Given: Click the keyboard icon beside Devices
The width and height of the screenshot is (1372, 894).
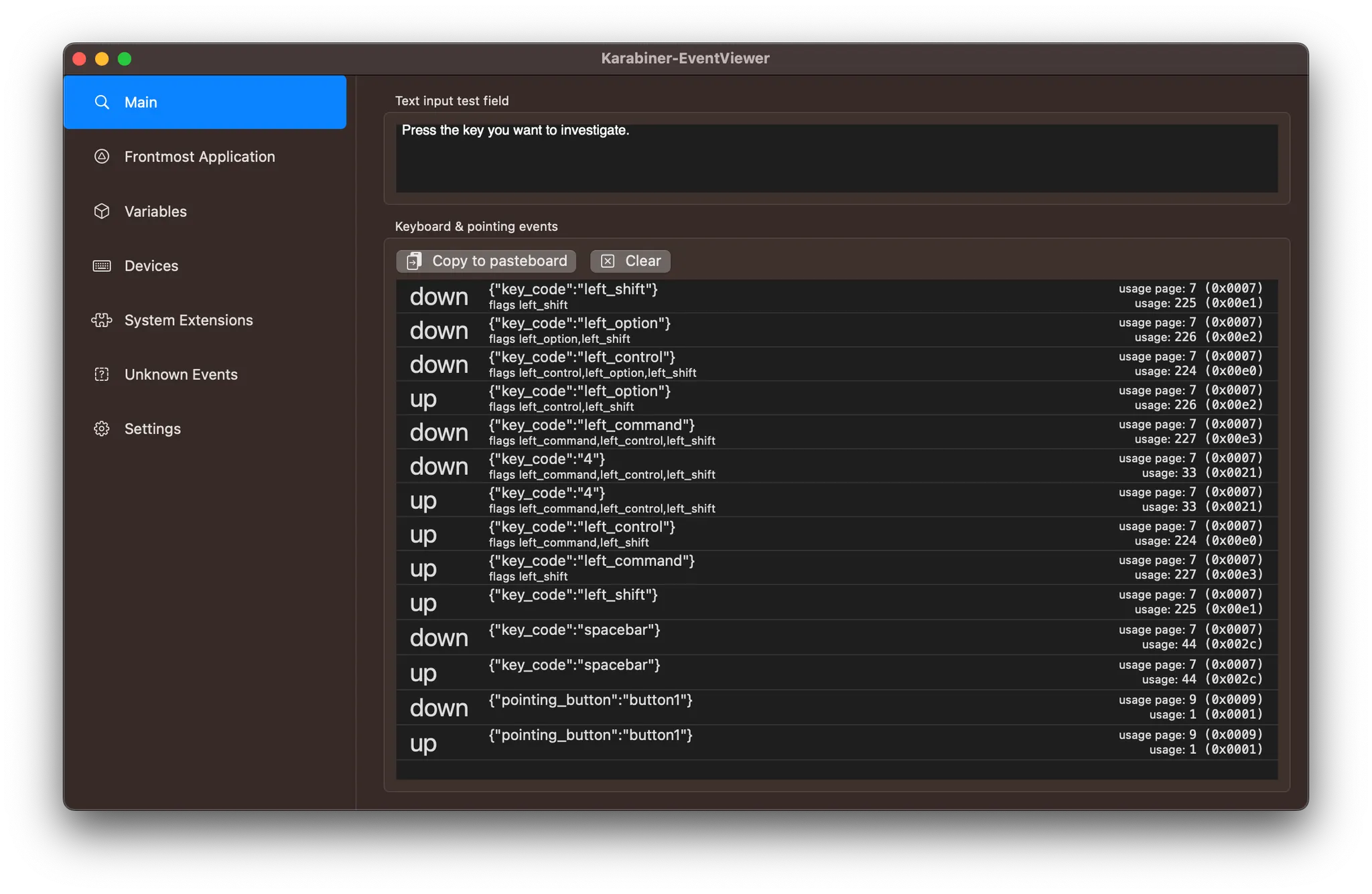Looking at the screenshot, I should tap(102, 266).
